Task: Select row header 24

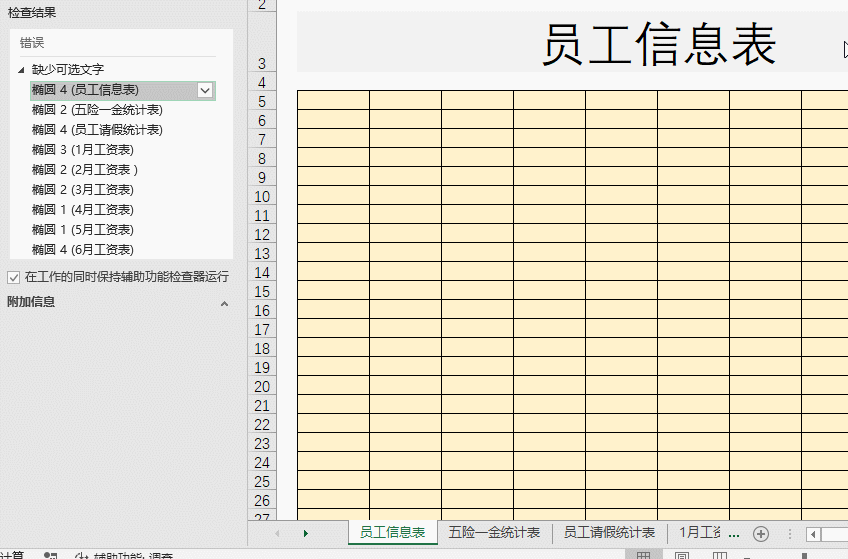Action: [x=262, y=462]
